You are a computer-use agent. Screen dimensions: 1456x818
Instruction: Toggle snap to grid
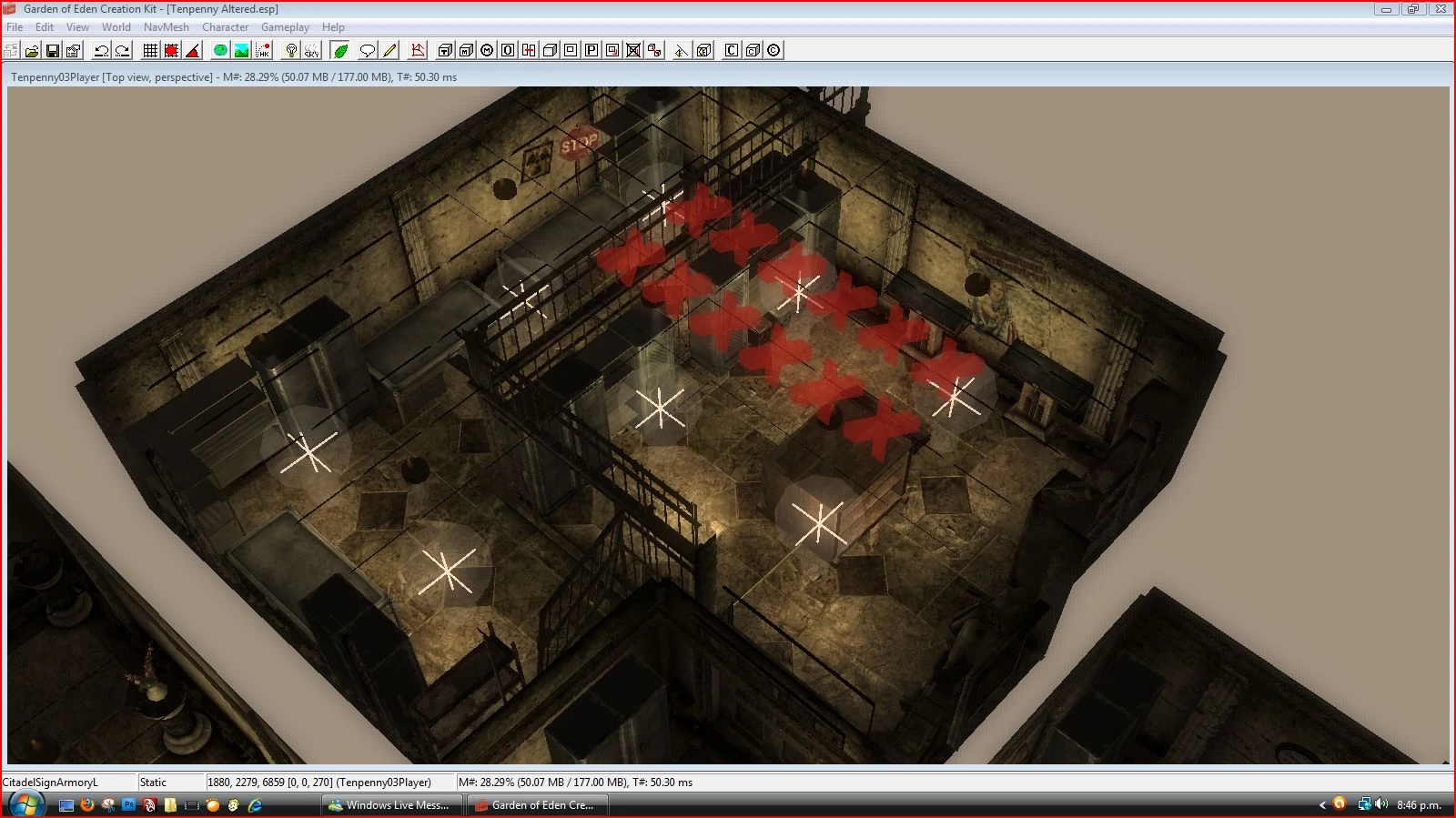point(150,50)
